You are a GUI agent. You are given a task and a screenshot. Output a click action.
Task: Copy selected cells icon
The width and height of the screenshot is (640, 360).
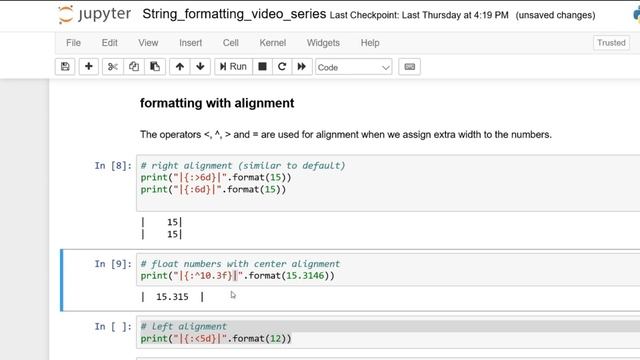[x=134, y=67]
